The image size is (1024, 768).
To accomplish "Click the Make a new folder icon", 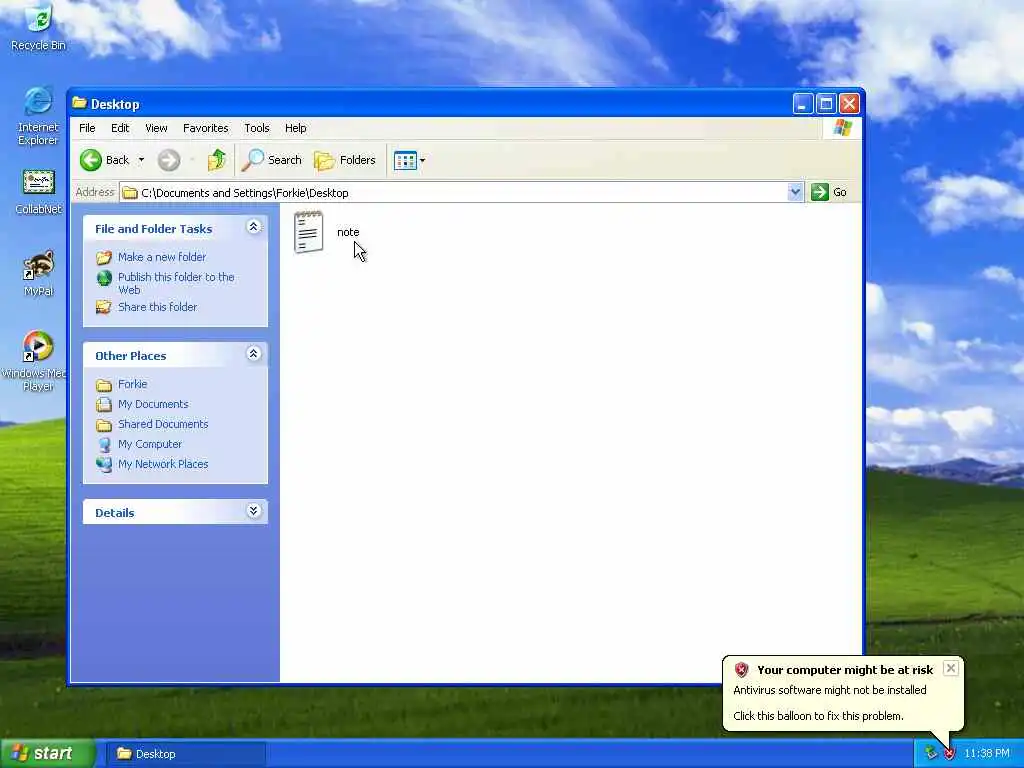I will coord(104,258).
